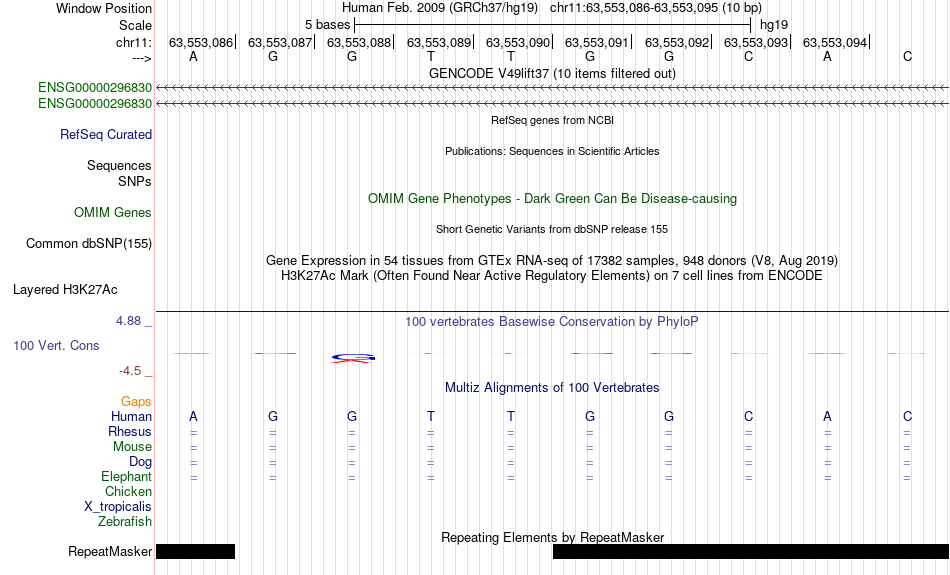
Task: Click the Elephant species row label
Action: (126, 477)
